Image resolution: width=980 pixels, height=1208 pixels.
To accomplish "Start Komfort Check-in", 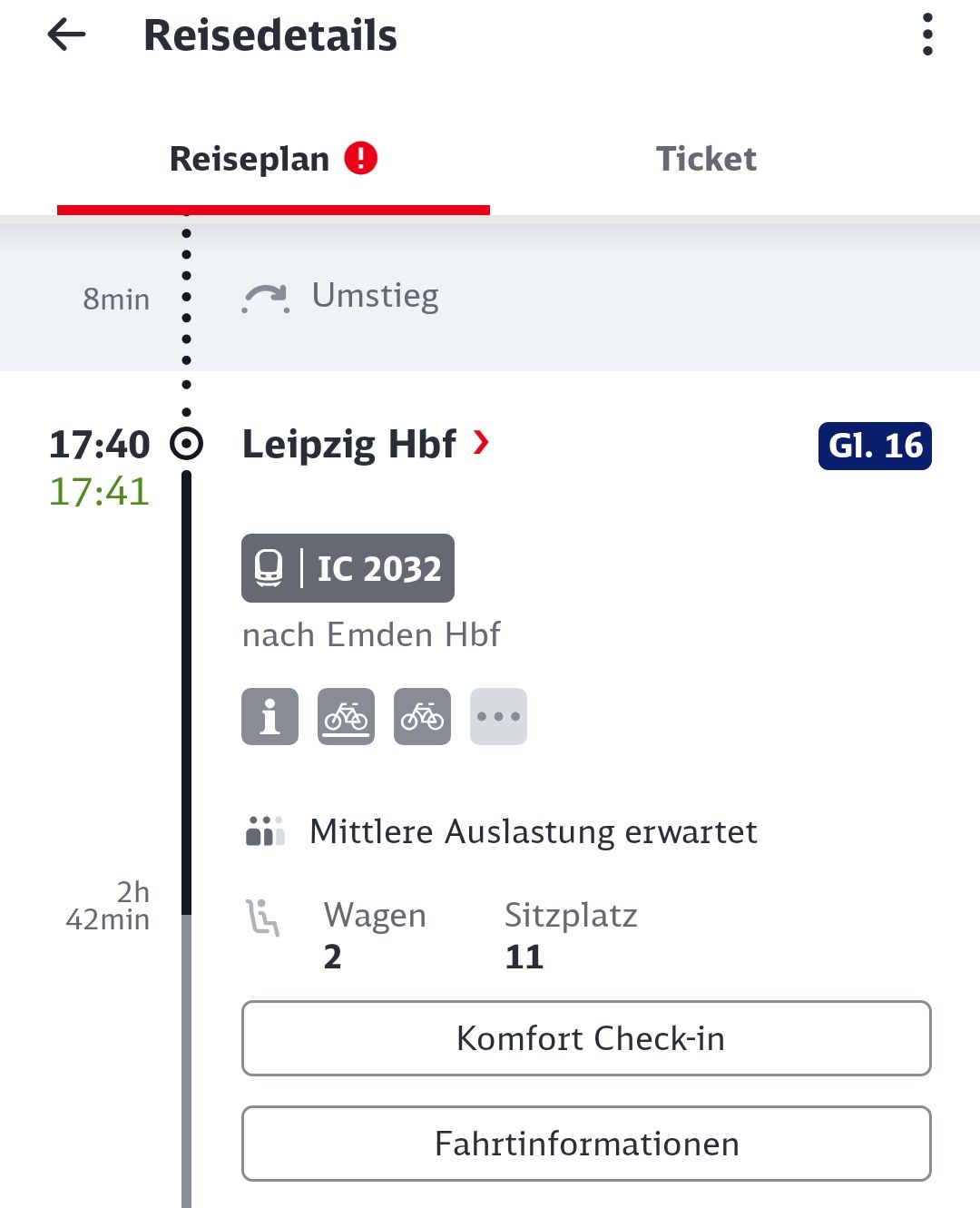I will click(x=586, y=1038).
